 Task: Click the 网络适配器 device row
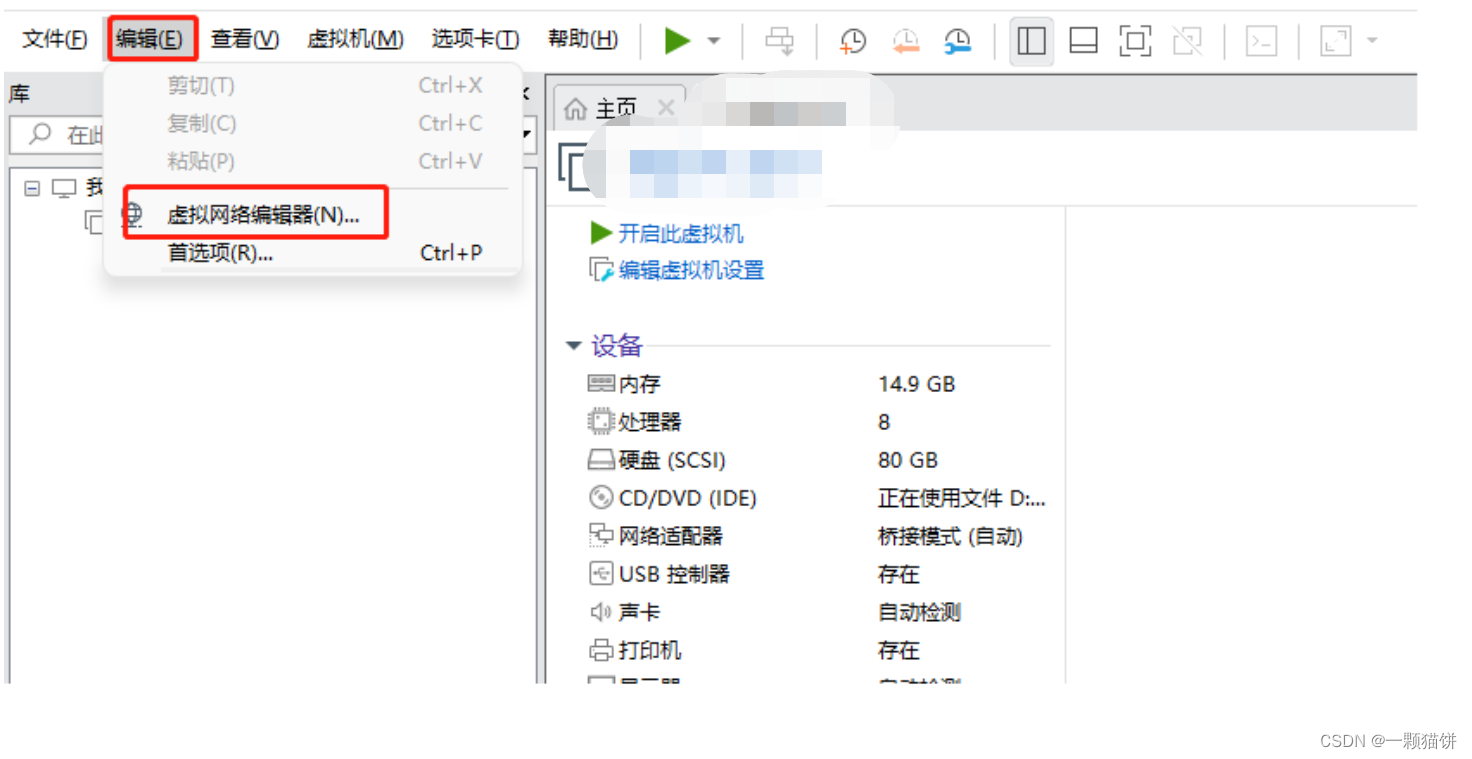[816, 536]
